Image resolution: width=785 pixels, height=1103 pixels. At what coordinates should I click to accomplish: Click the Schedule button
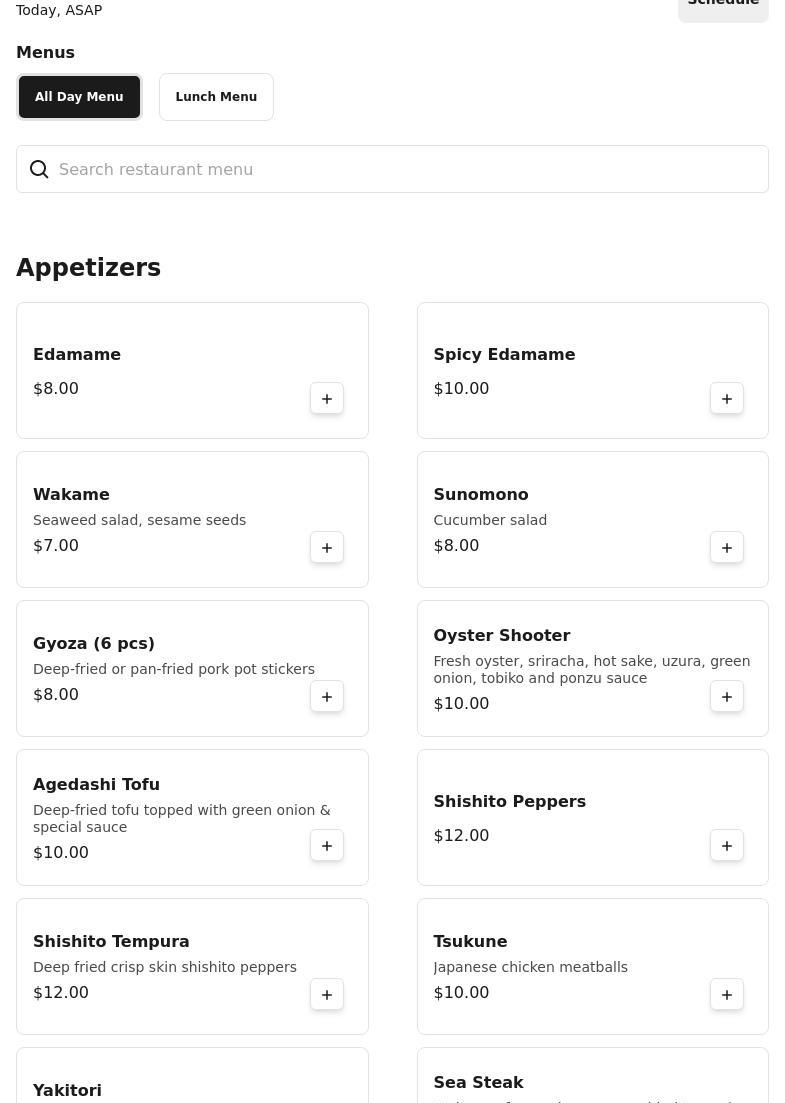coord(723,5)
